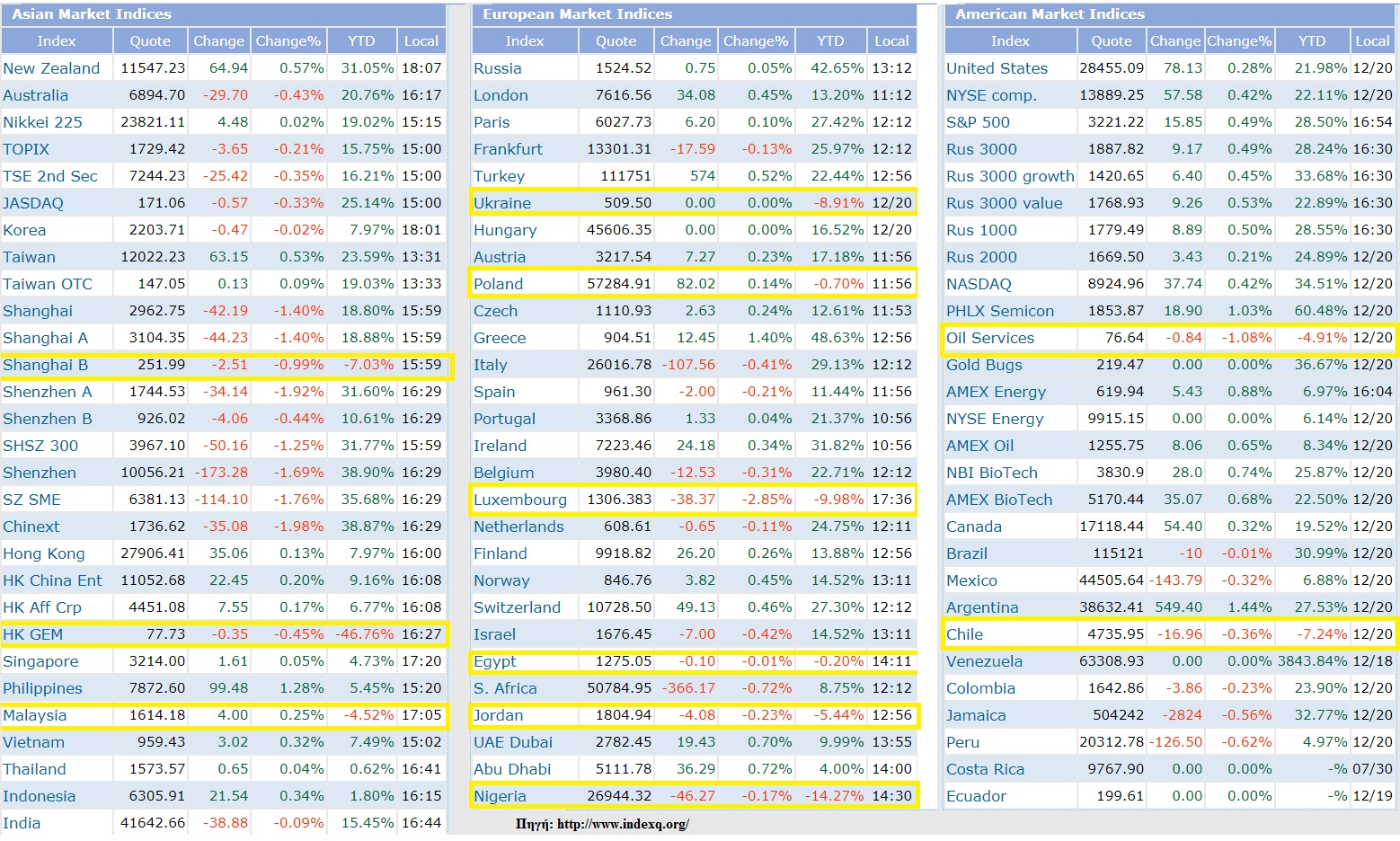Click Change% header in European Market table
This screenshot has width=1400, height=841.
pyautogui.click(x=756, y=41)
